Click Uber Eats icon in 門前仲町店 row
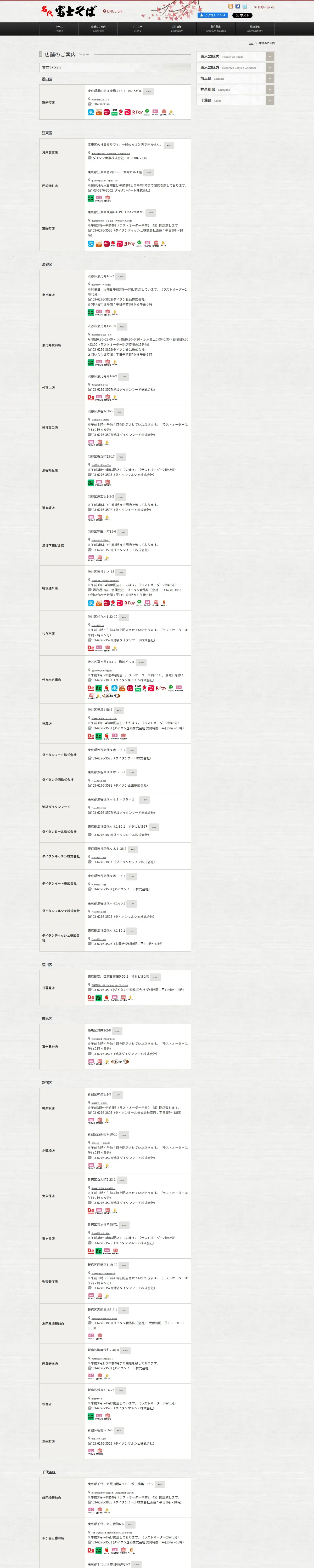Viewport: 314px width, 1568px height. pos(91,198)
